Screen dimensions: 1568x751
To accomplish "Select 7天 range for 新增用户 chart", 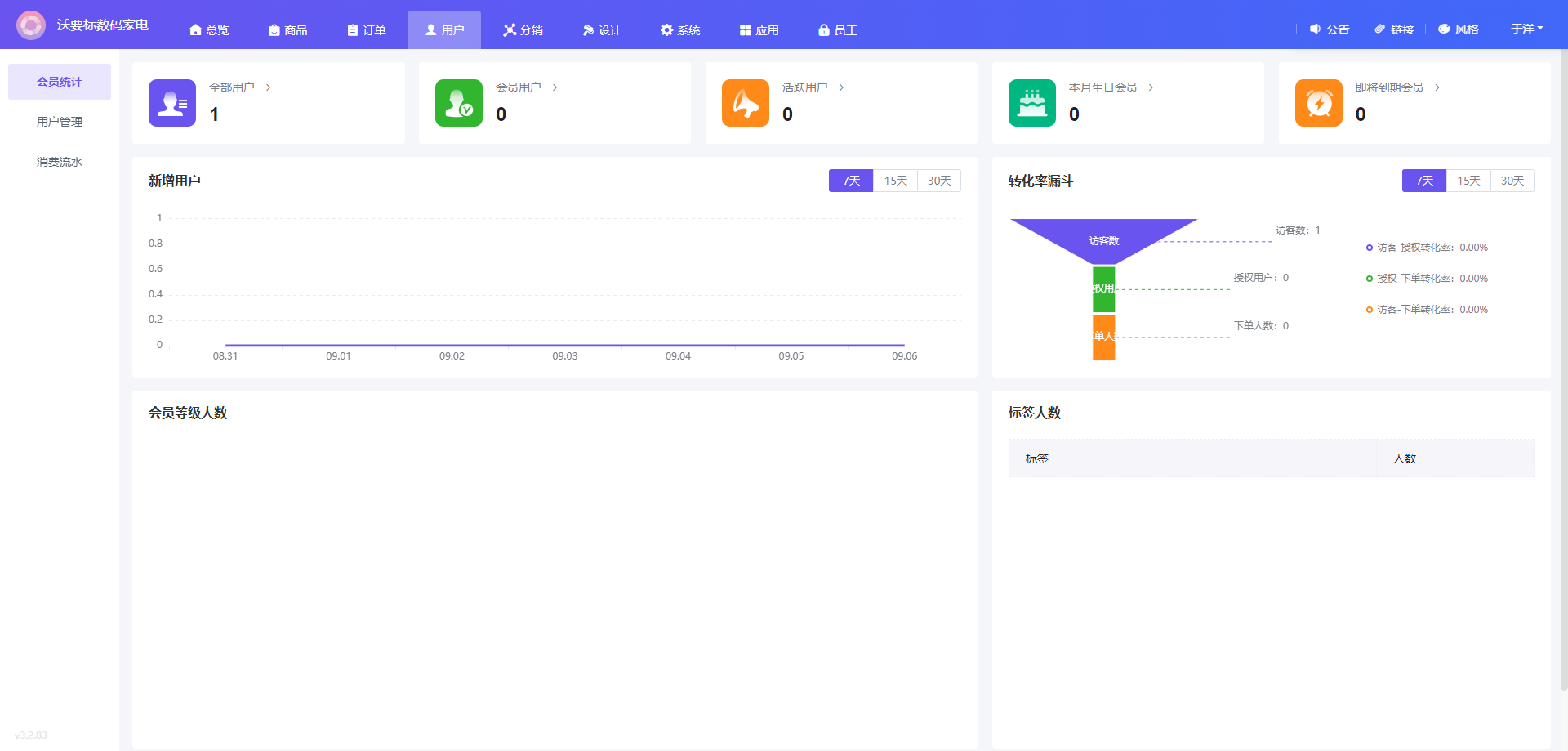I will [851, 181].
